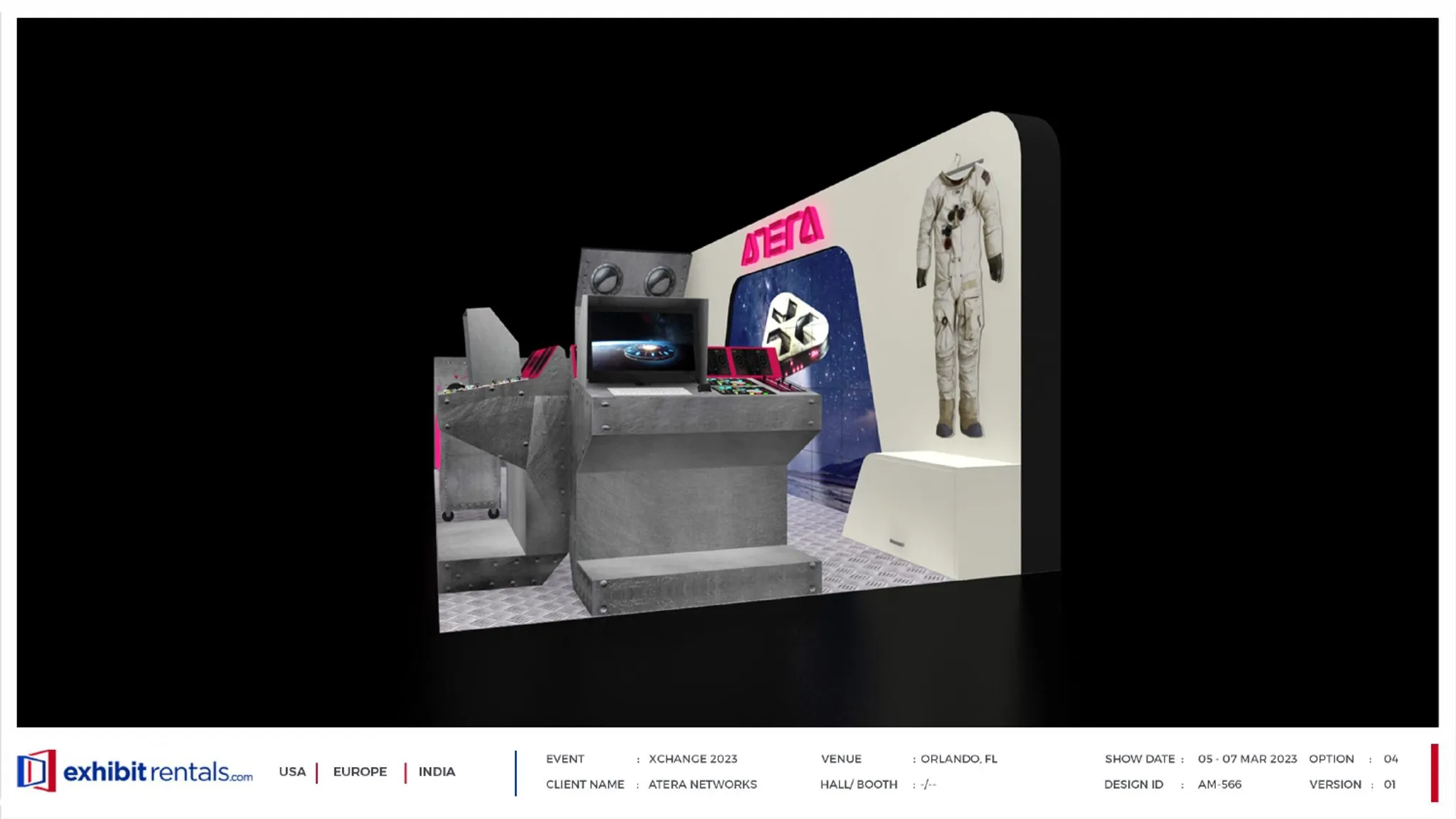Screen dimensions: 1456x819
Task: Click the ATERA NETWORKS client name value
Action: (702, 784)
